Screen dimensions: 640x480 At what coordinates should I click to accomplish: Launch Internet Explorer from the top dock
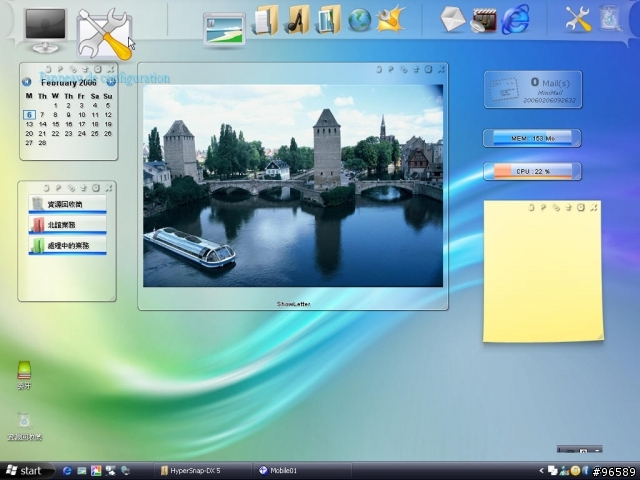pos(516,19)
